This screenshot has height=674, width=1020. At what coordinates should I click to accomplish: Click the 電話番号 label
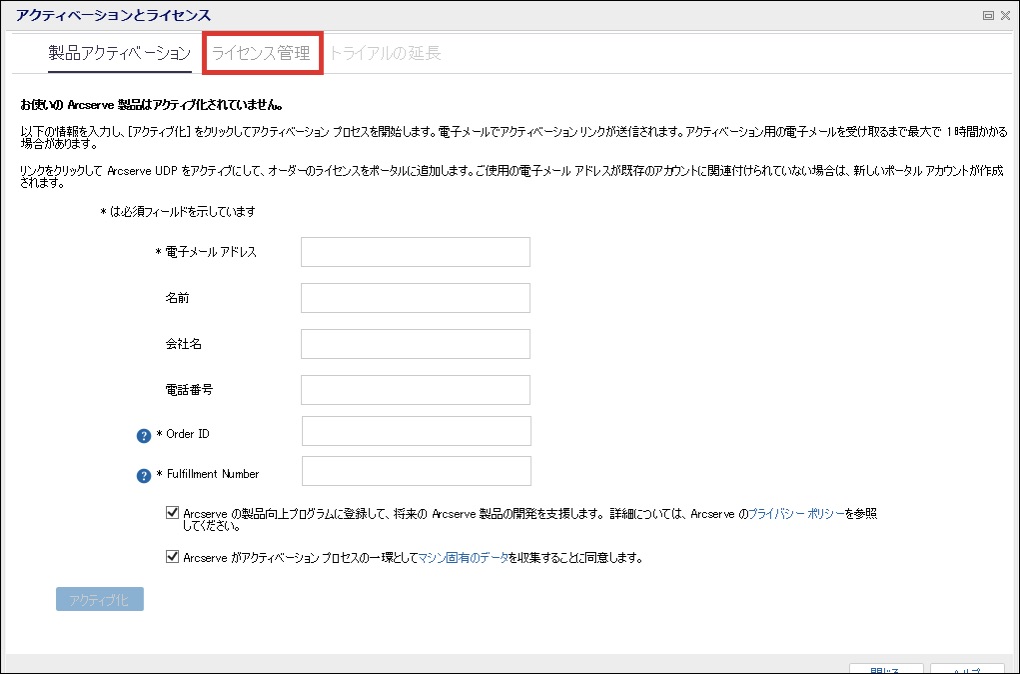189,390
